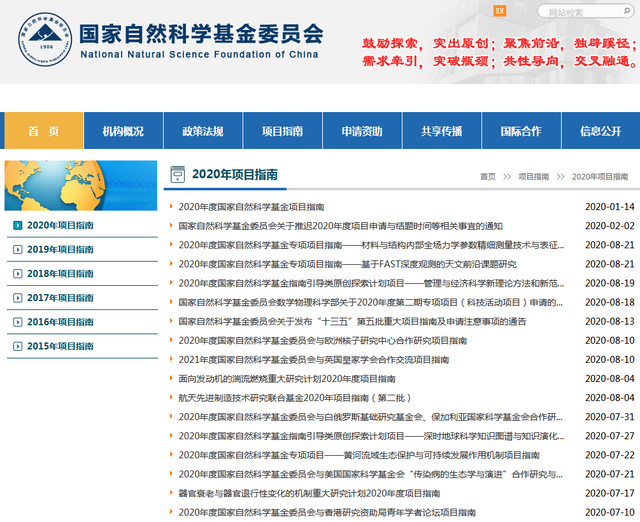The height and width of the screenshot is (522, 640).
Task: Click the globe banner image in sidebar
Action: click(81, 185)
